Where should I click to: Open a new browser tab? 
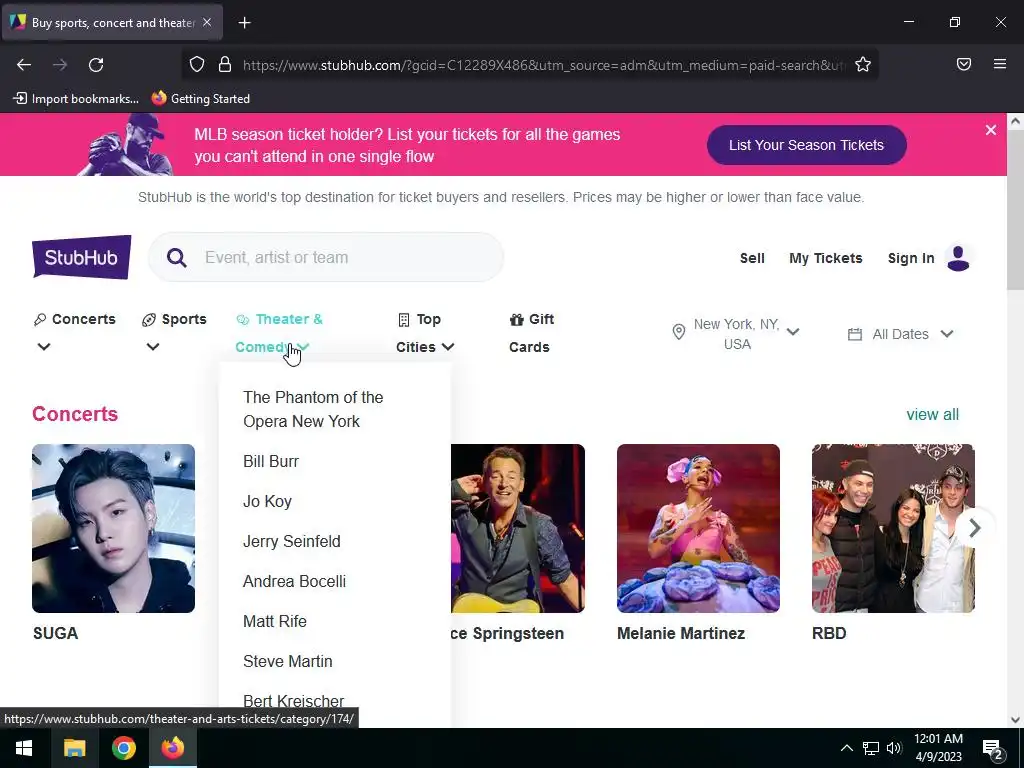(244, 23)
